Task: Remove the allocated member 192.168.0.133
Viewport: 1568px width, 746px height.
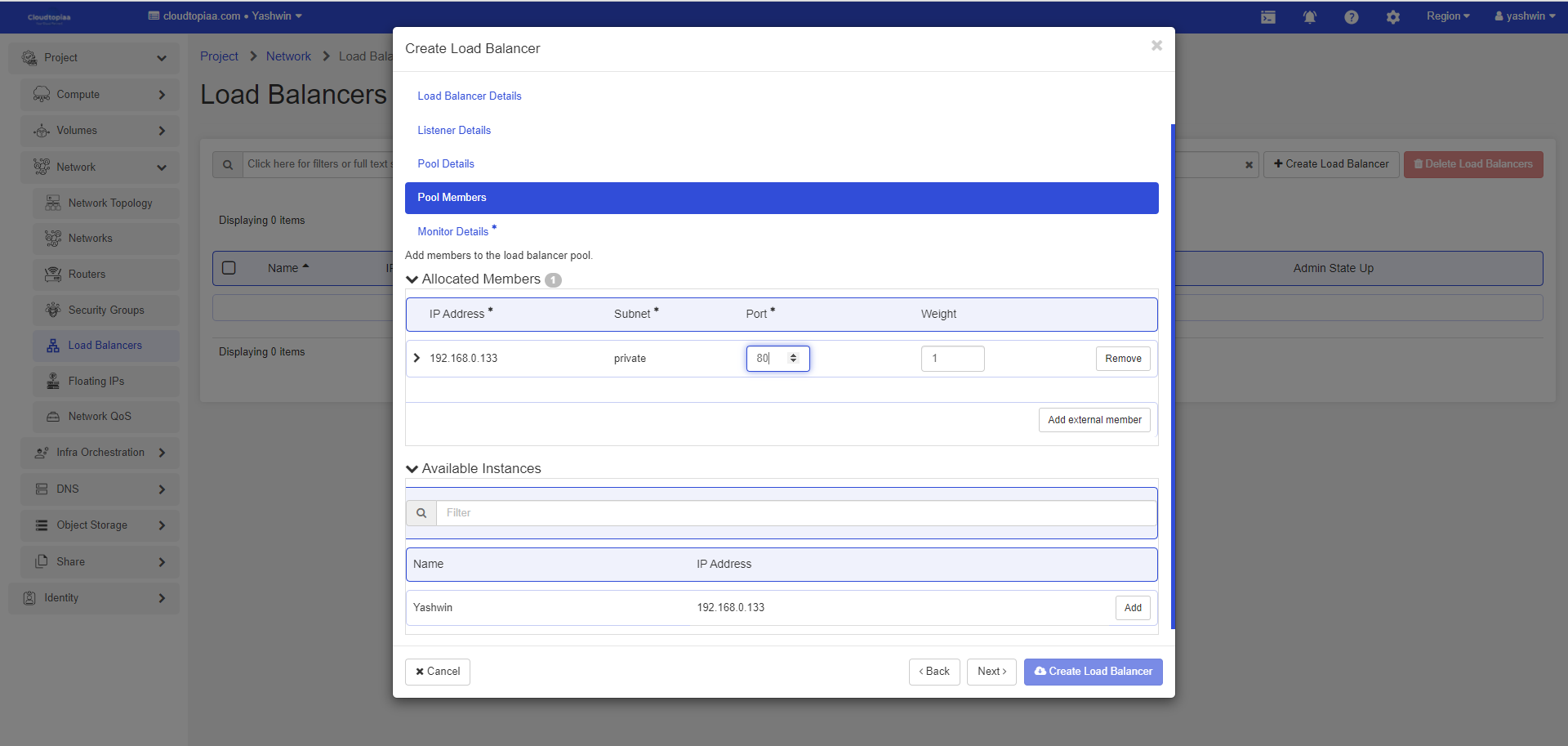Action: point(1122,359)
